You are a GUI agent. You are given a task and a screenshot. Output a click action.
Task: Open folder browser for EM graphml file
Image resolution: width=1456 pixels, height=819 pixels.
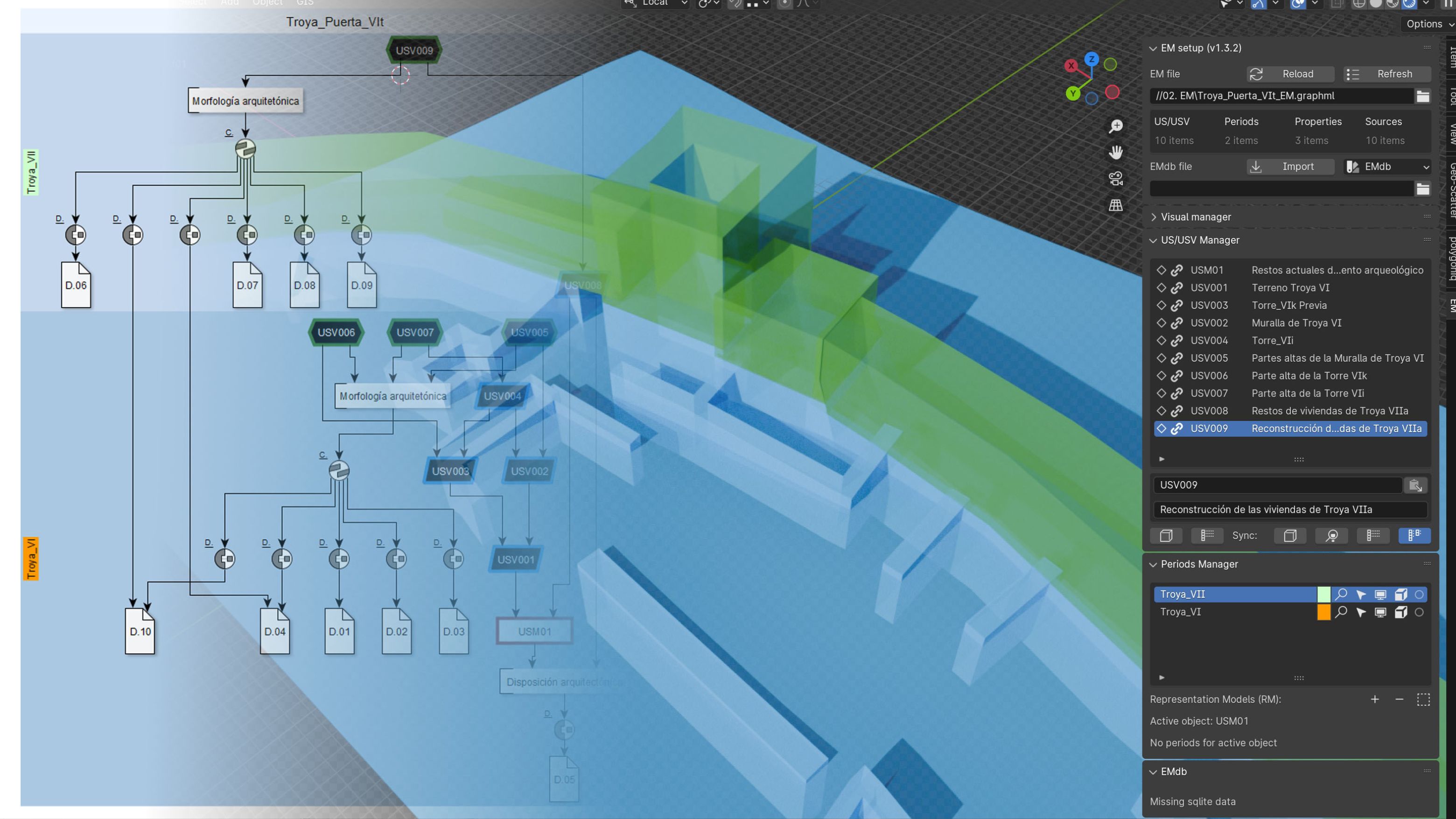(x=1423, y=96)
